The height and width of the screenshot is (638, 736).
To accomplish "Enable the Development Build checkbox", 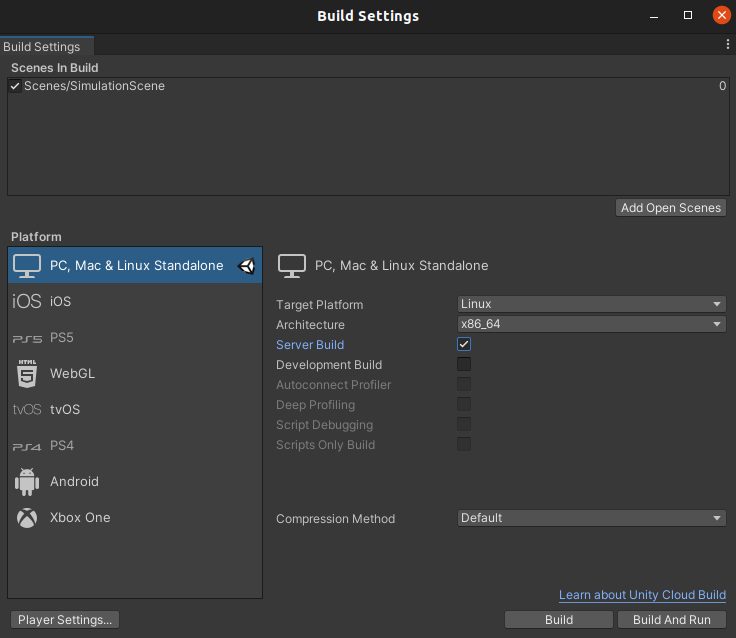I will pos(464,364).
